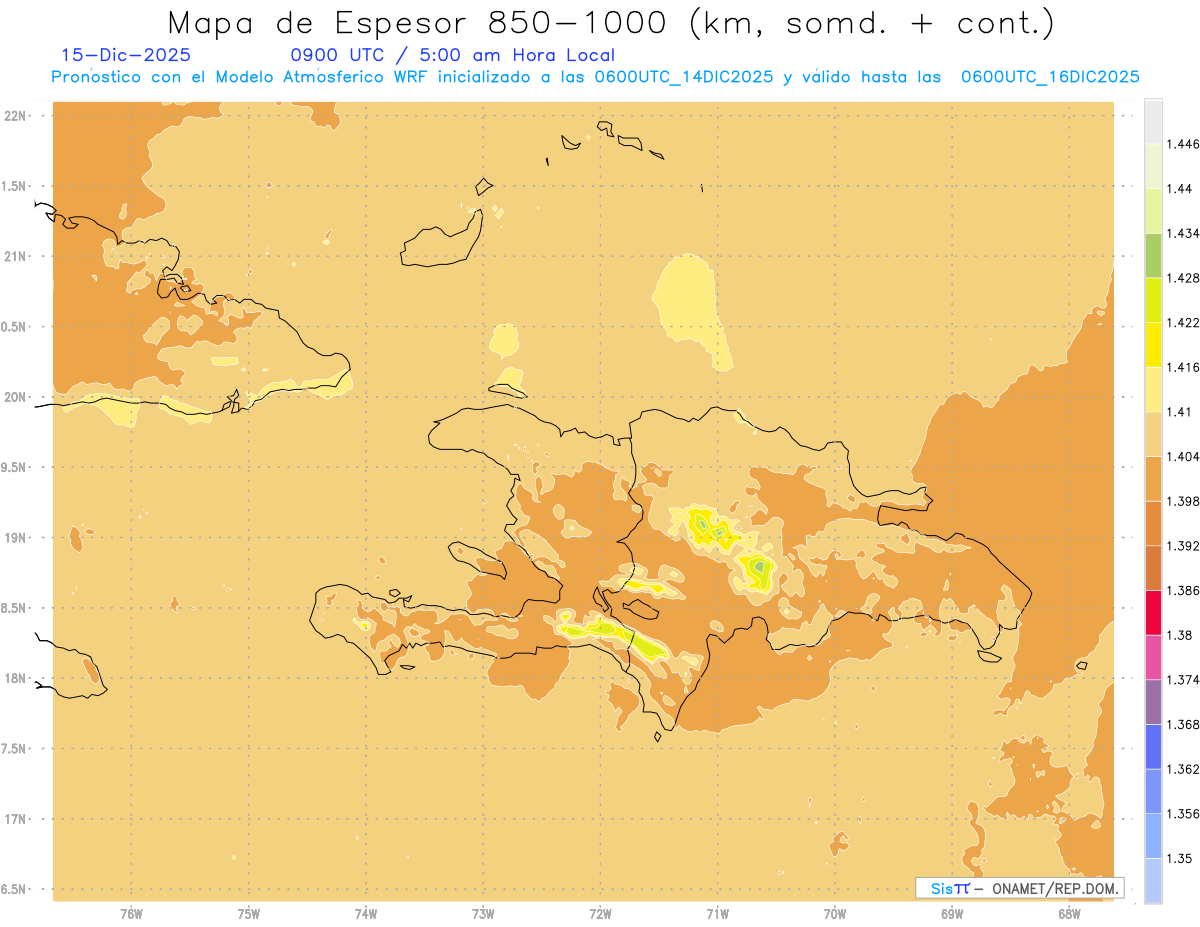Viewport: 1200px width, 927px height.
Task: Click the legend value '1.398'
Action: pos(1185,501)
